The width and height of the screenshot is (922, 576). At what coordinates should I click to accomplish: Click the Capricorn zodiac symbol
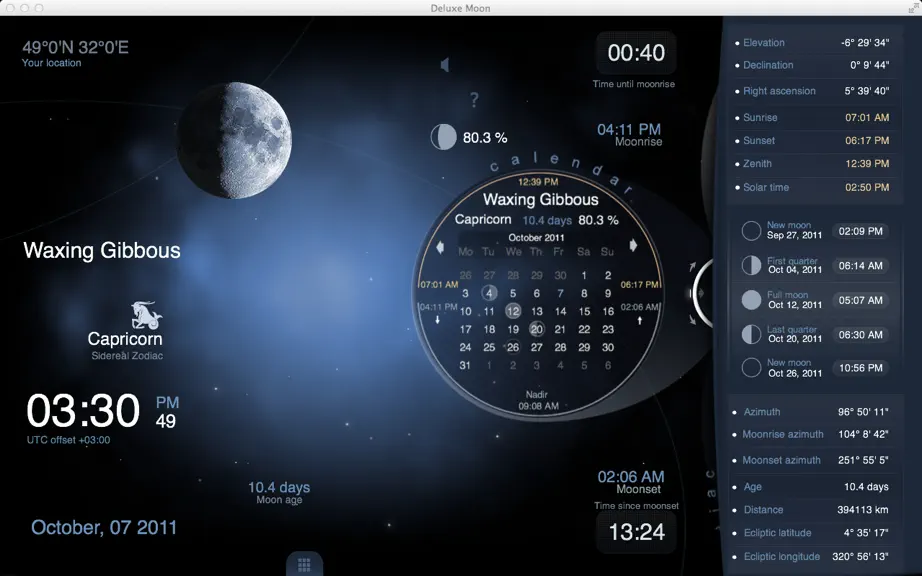tap(146, 316)
